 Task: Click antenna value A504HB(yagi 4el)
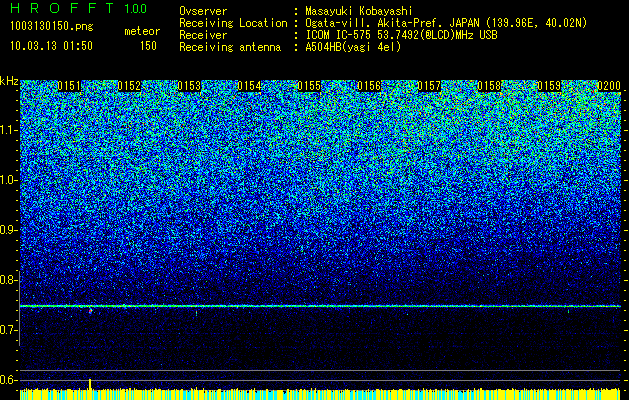(x=353, y=47)
